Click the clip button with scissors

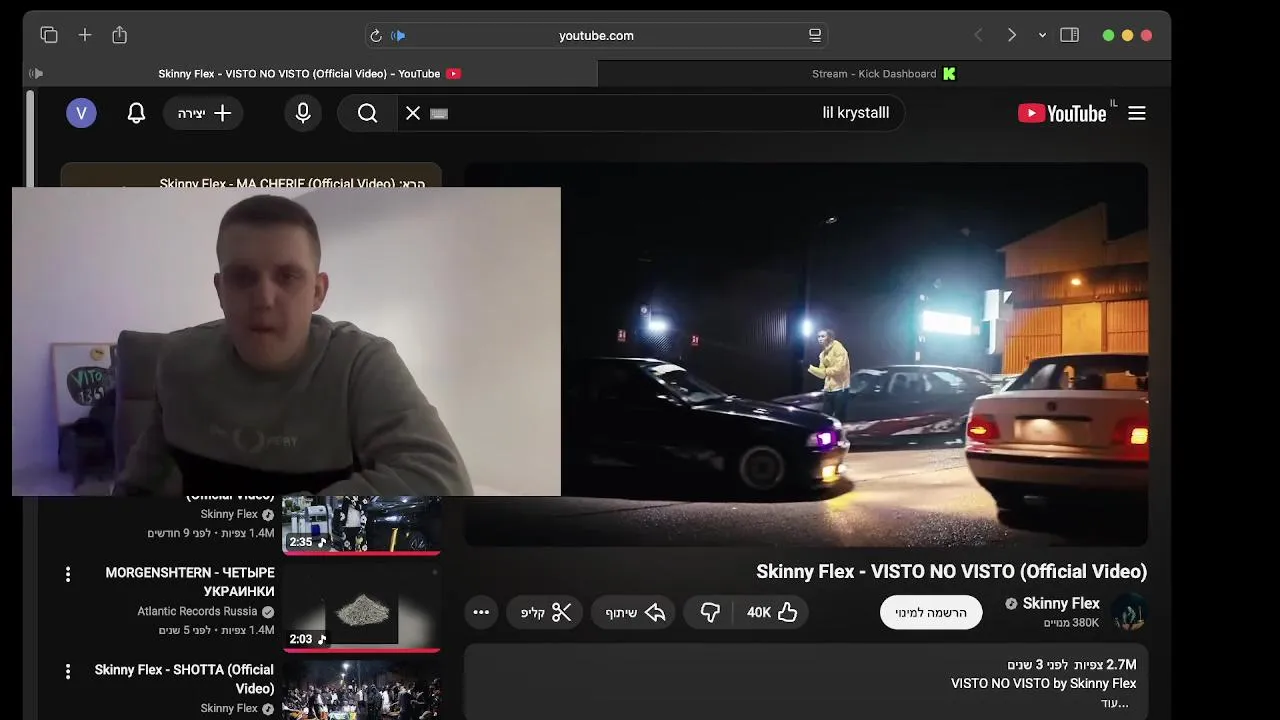click(546, 612)
